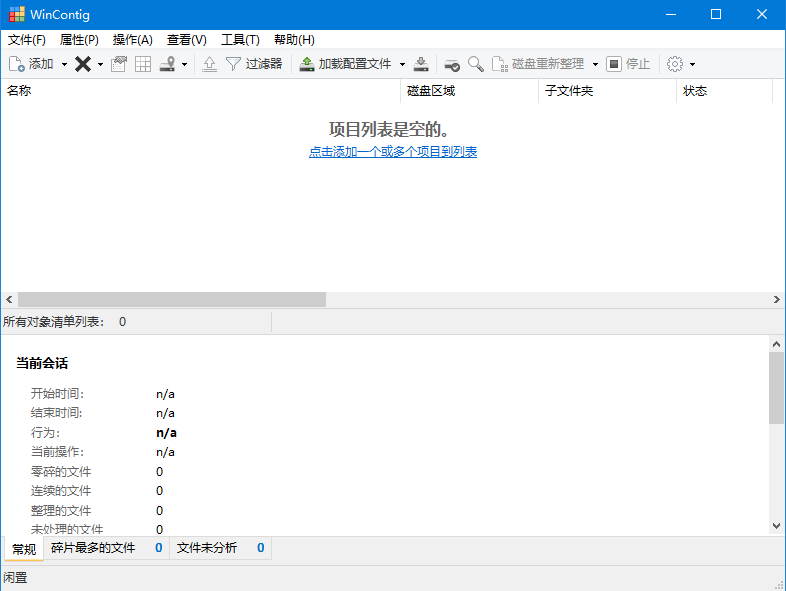
Task: Click the 零碎的文件 label
Action: point(61,472)
